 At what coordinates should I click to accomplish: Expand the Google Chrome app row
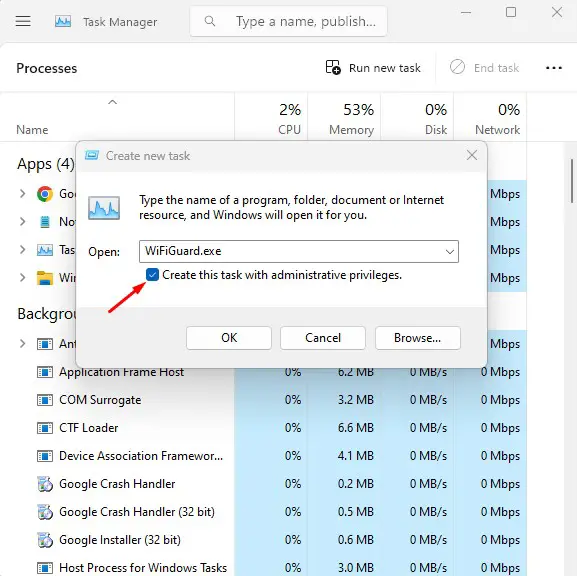[x=22, y=193]
